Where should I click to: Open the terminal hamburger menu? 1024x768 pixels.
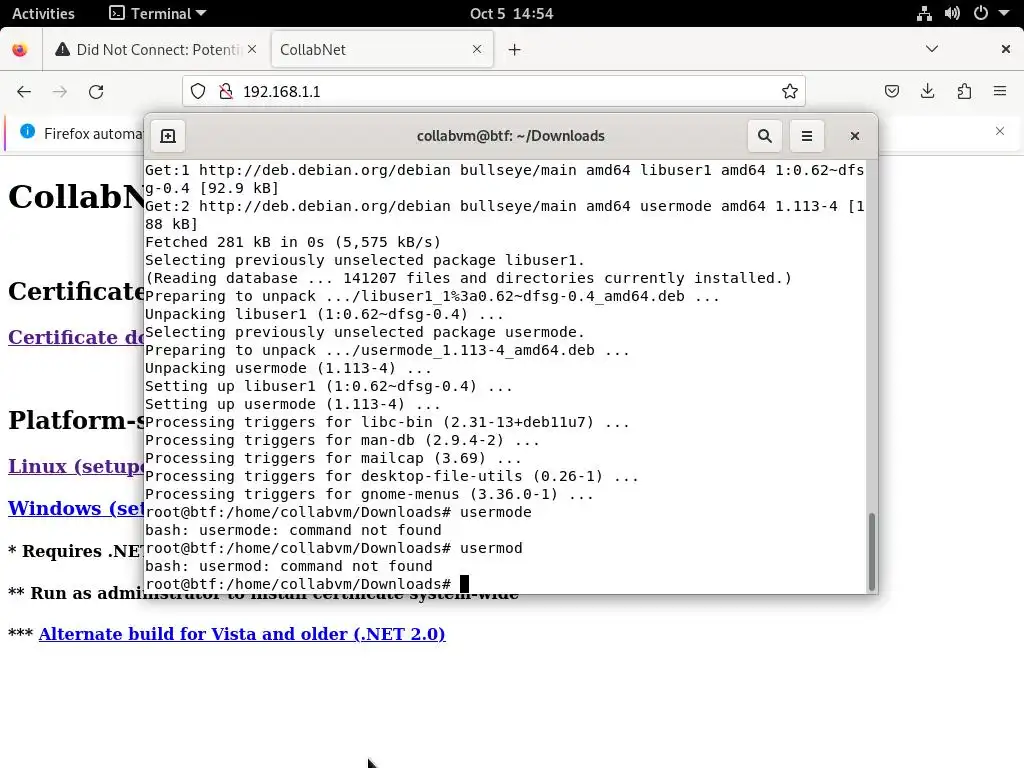pos(807,136)
